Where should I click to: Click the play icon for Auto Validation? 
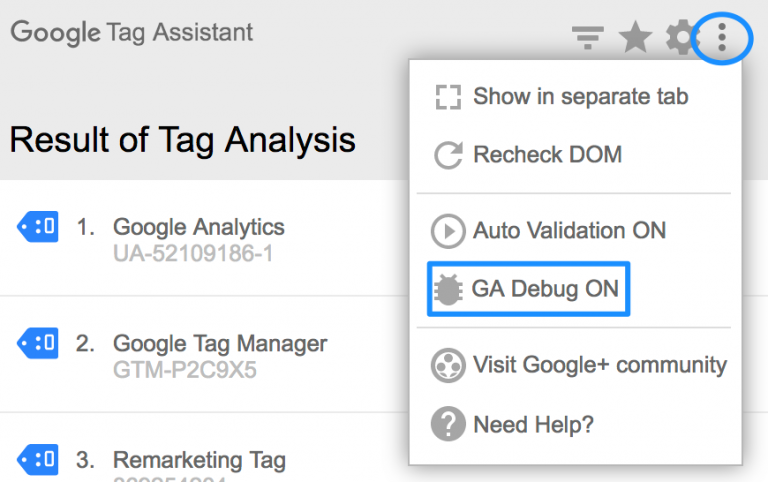tap(448, 231)
